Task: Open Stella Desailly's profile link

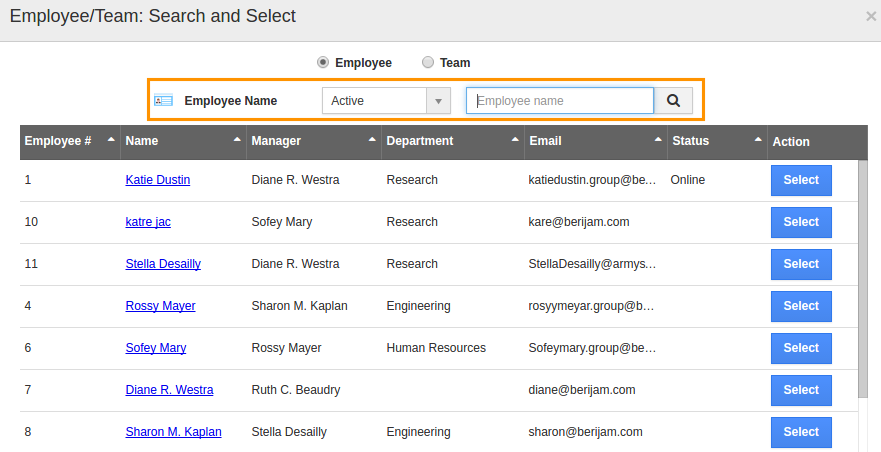Action: tap(163, 264)
